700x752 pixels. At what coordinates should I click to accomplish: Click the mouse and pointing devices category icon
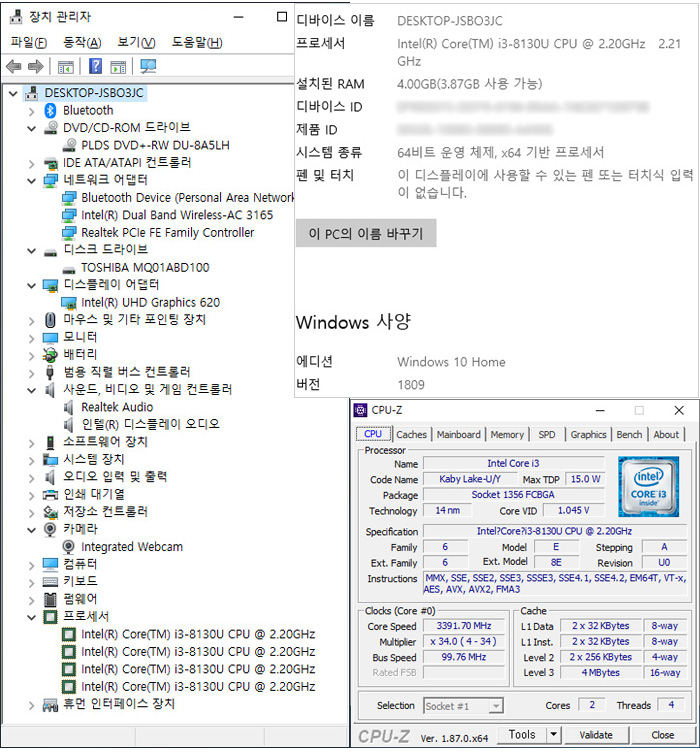point(50,319)
